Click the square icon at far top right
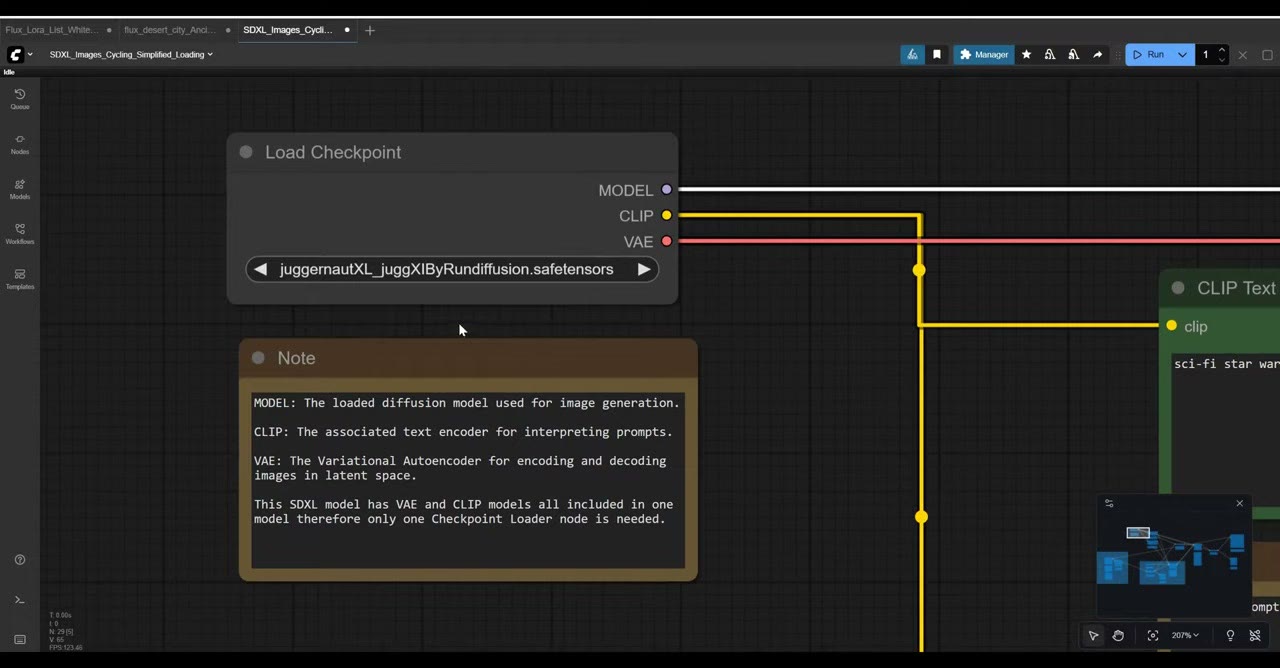Viewport: 1280px width, 668px height. pos(1267,55)
